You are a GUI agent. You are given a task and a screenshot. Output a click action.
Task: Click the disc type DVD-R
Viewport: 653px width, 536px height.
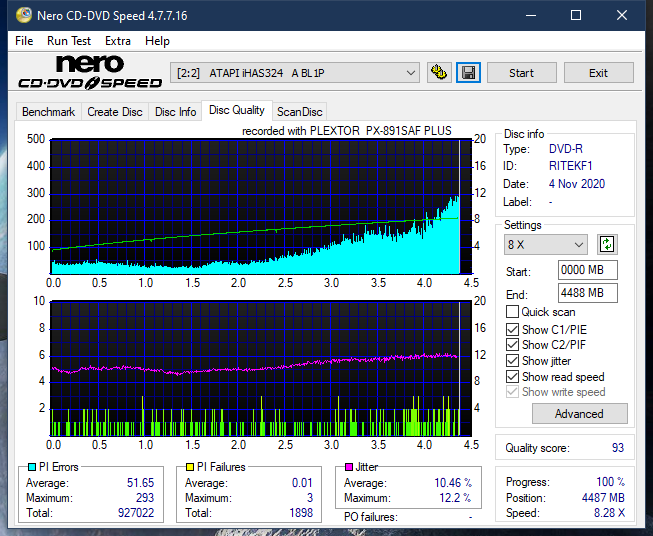[x=566, y=149]
